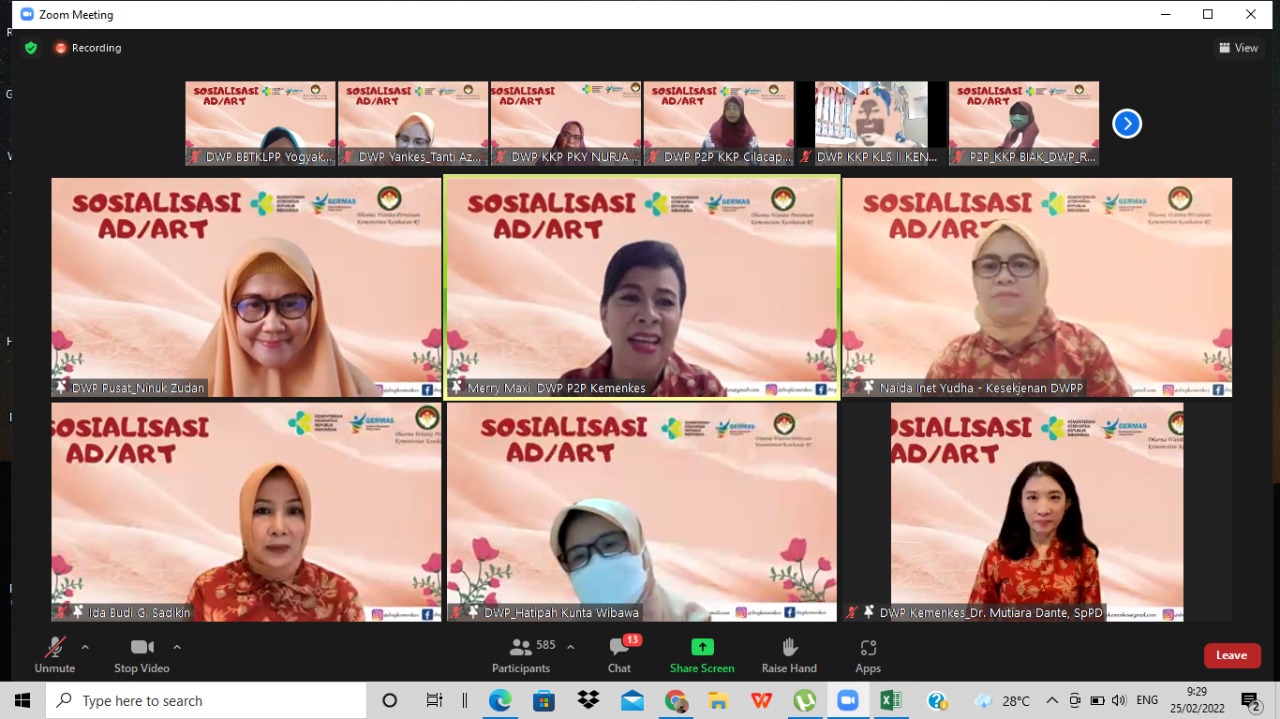The image size is (1280, 719).
Task: Select the active speaker Merry Maxi video
Action: point(642,288)
